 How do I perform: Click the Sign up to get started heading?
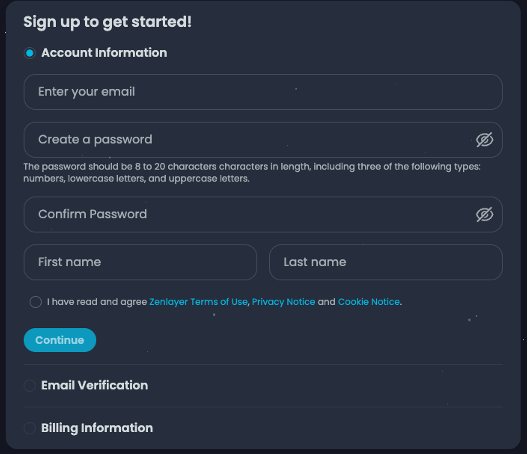pos(107,22)
